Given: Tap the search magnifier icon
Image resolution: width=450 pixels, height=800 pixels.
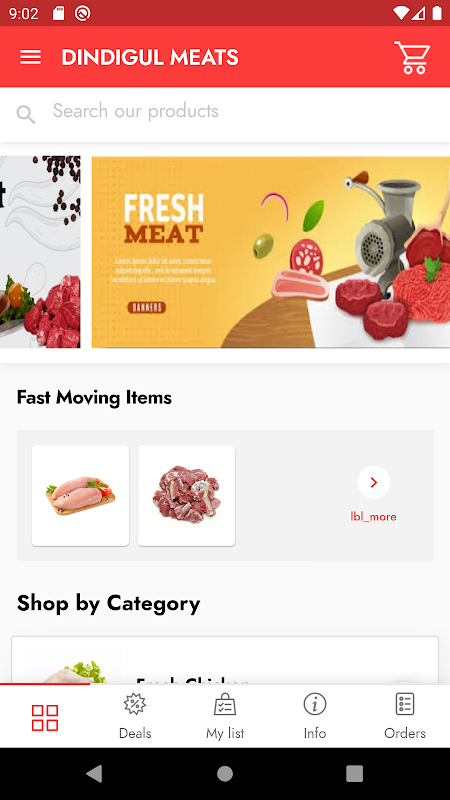Looking at the screenshot, I should tap(26, 114).
